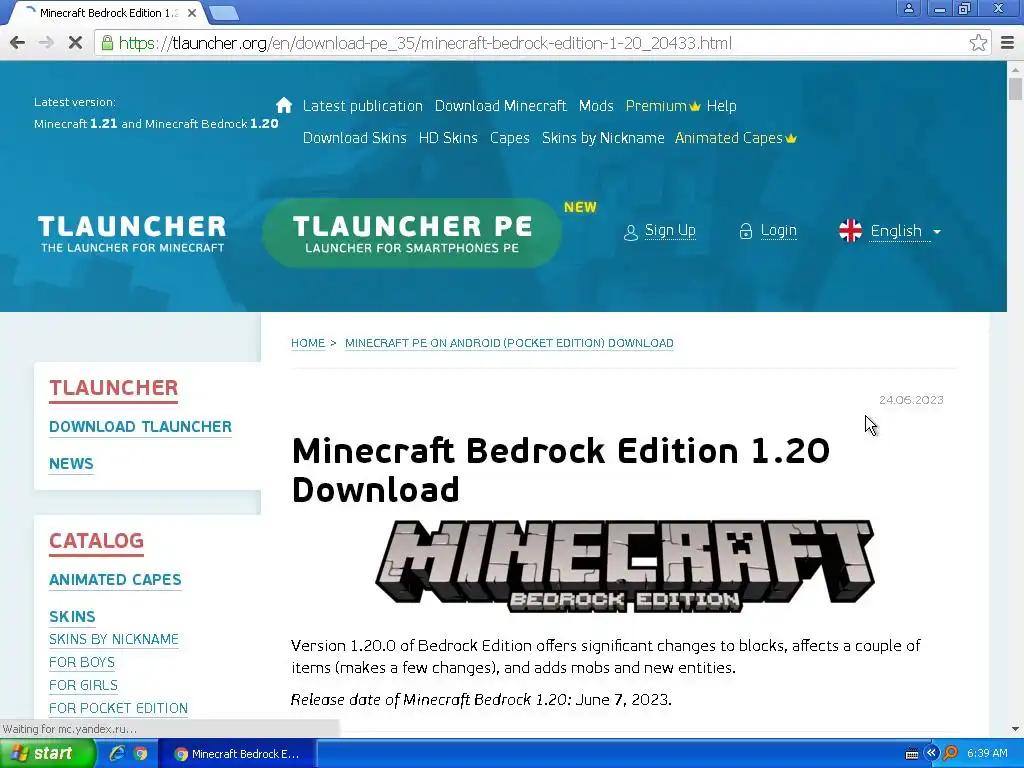The image size is (1024, 768).
Task: Open the Help menu item
Action: 721,106
